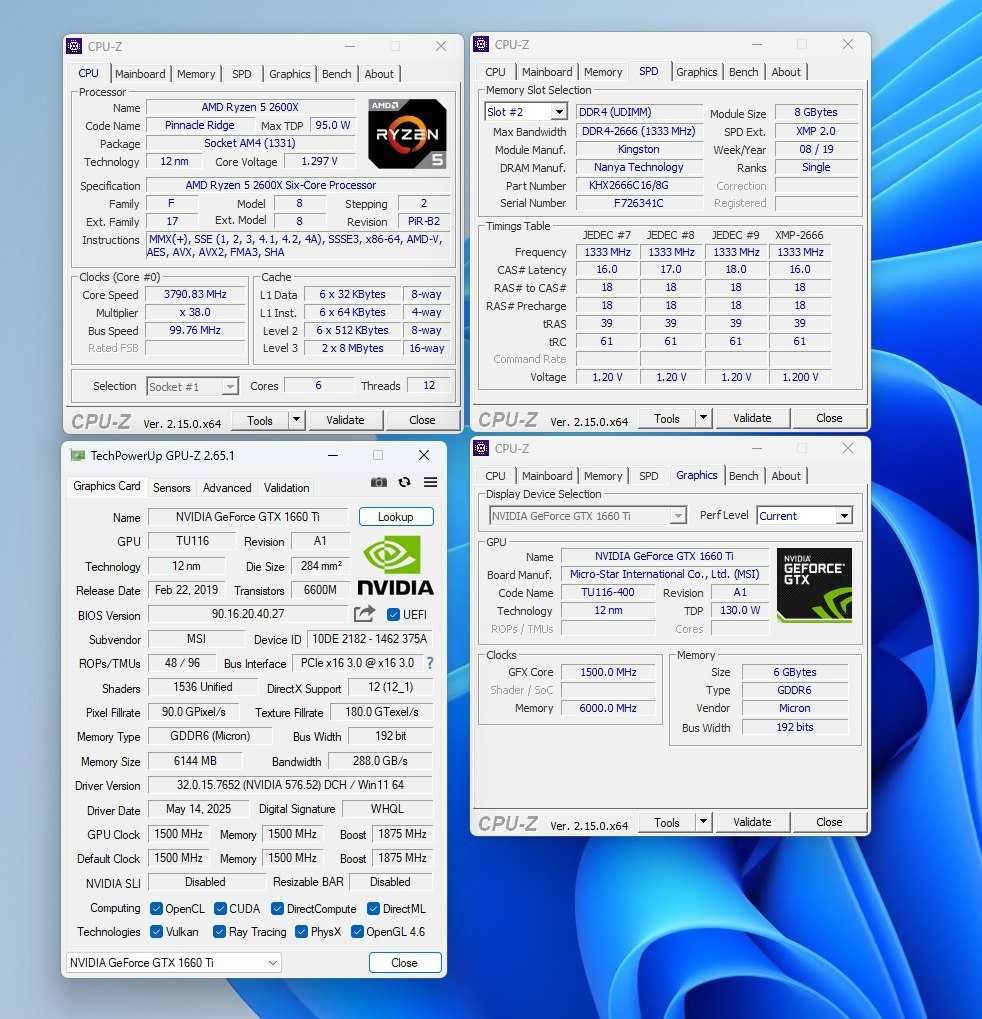The height and width of the screenshot is (1019, 982).
Task: Open the Tools dropdown arrow in the Graphics window
Action: pos(703,821)
